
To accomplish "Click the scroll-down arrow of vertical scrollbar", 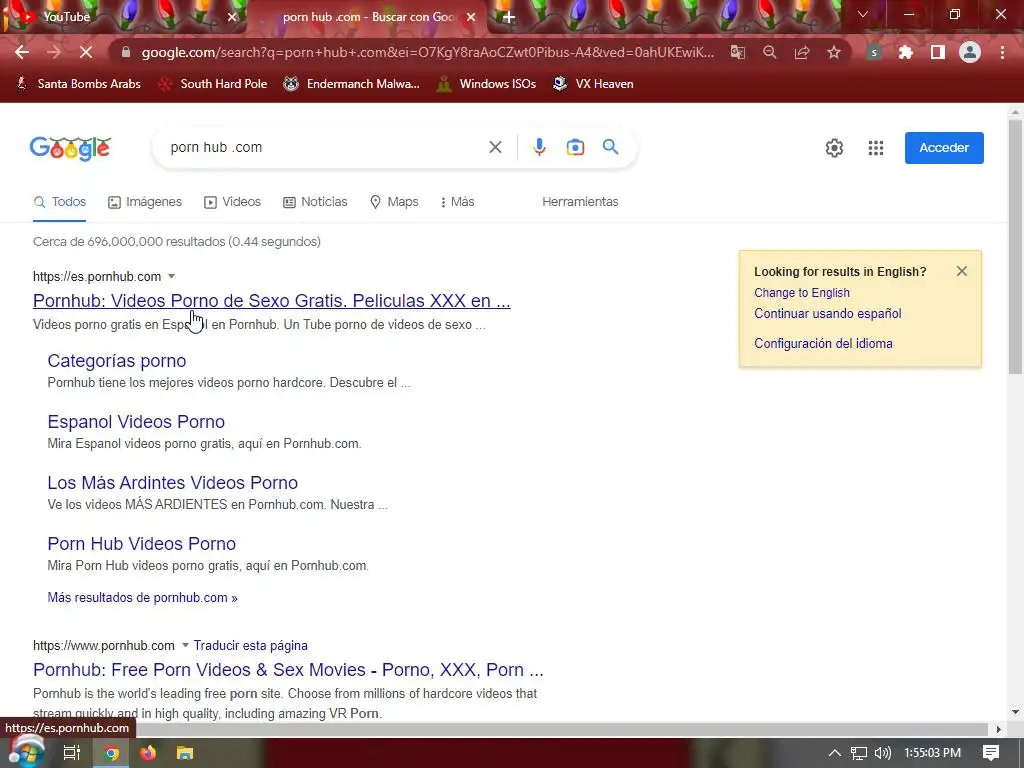I will pyautogui.click(x=1014, y=712).
